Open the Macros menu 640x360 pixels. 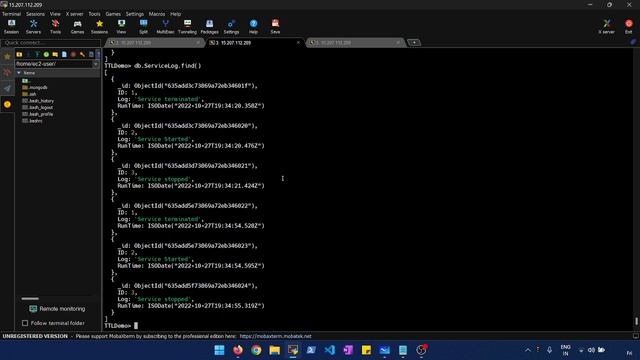[157, 14]
